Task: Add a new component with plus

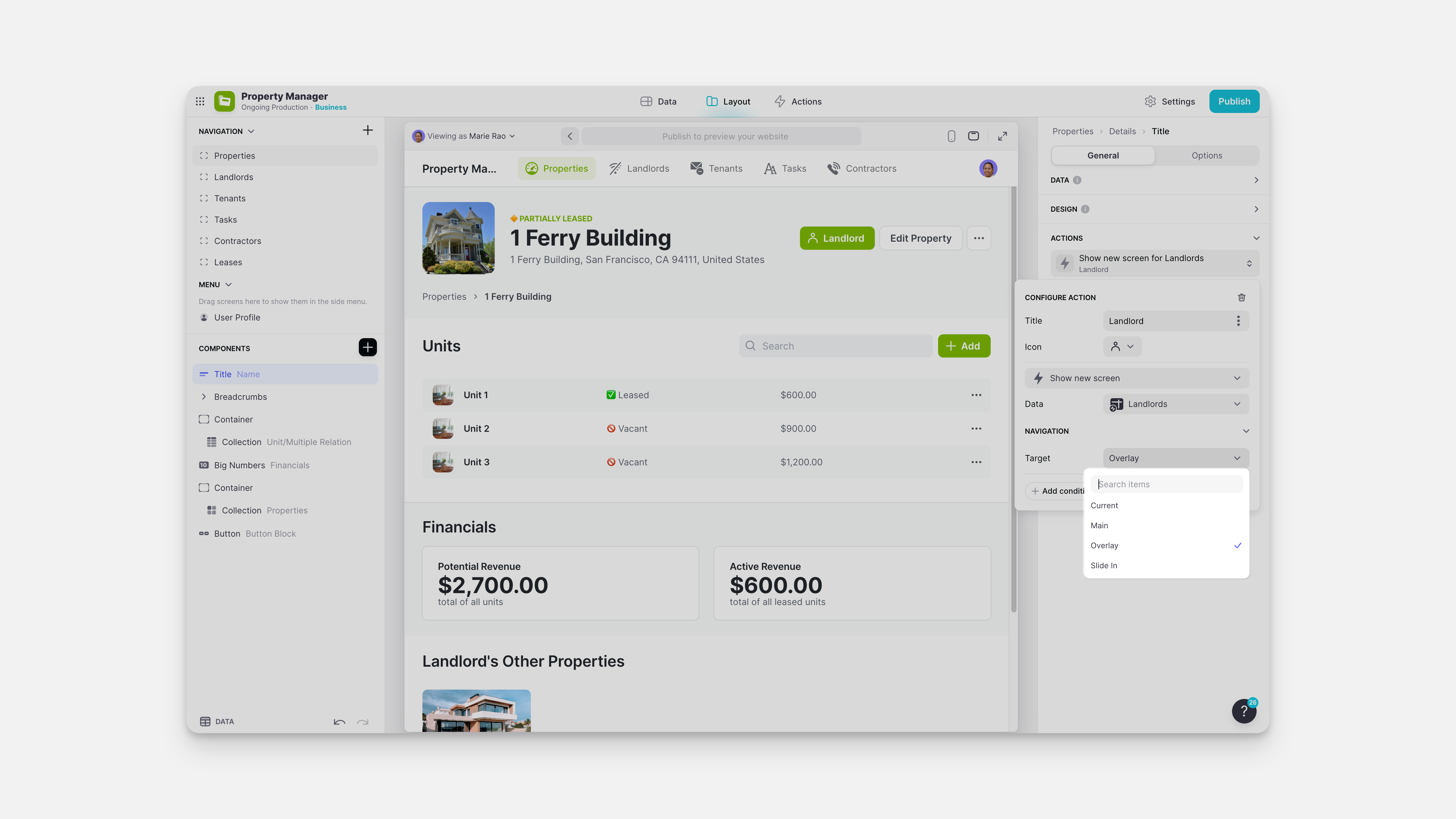Action: pos(368,347)
